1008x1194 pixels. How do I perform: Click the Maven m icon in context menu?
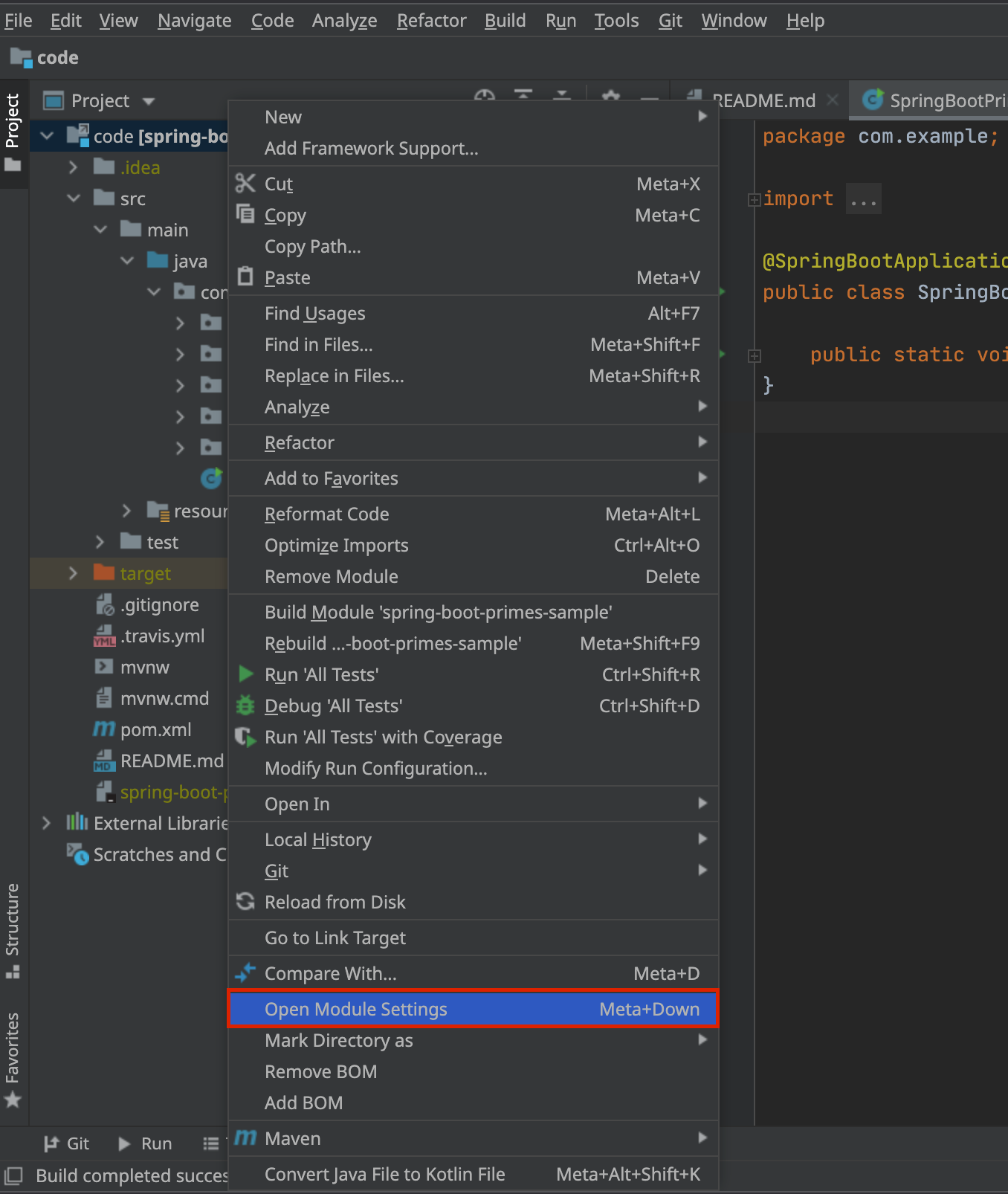245,1137
